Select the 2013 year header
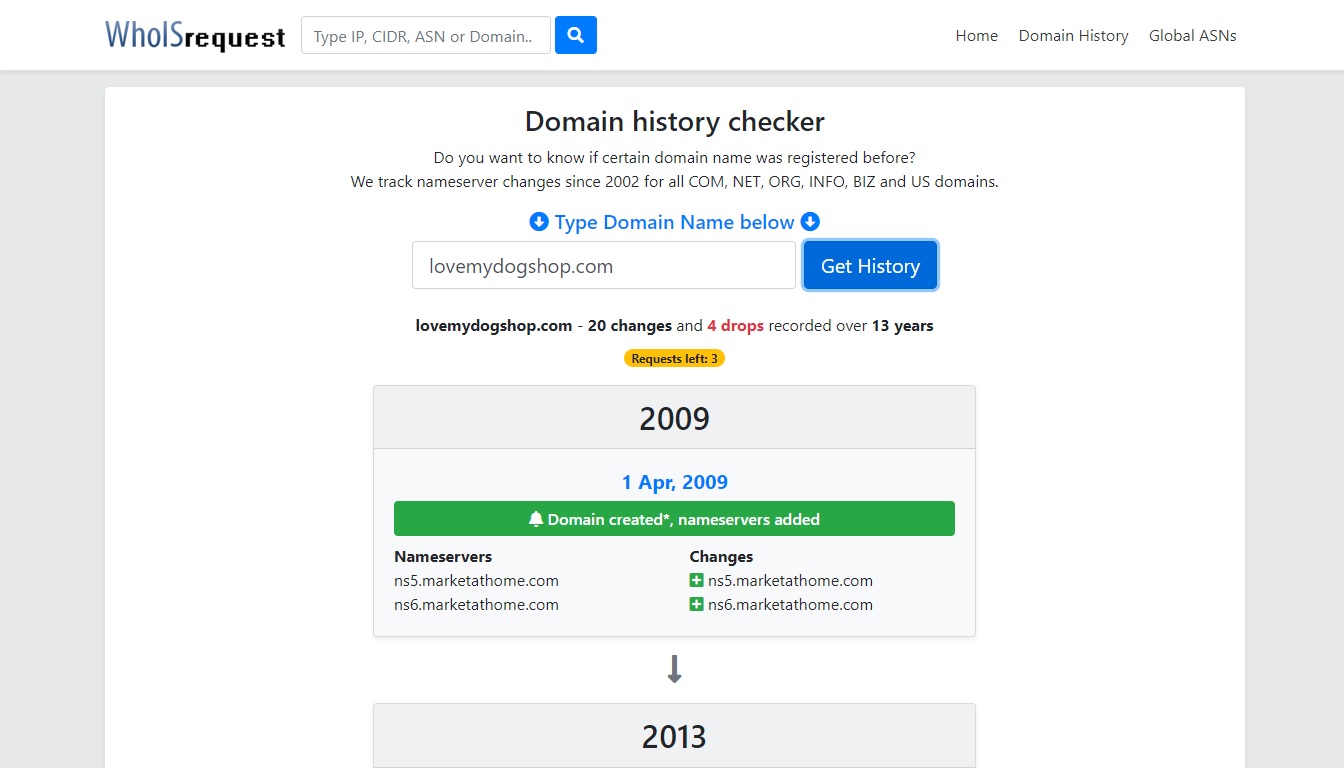Image resolution: width=1344 pixels, height=768 pixels. click(x=674, y=736)
